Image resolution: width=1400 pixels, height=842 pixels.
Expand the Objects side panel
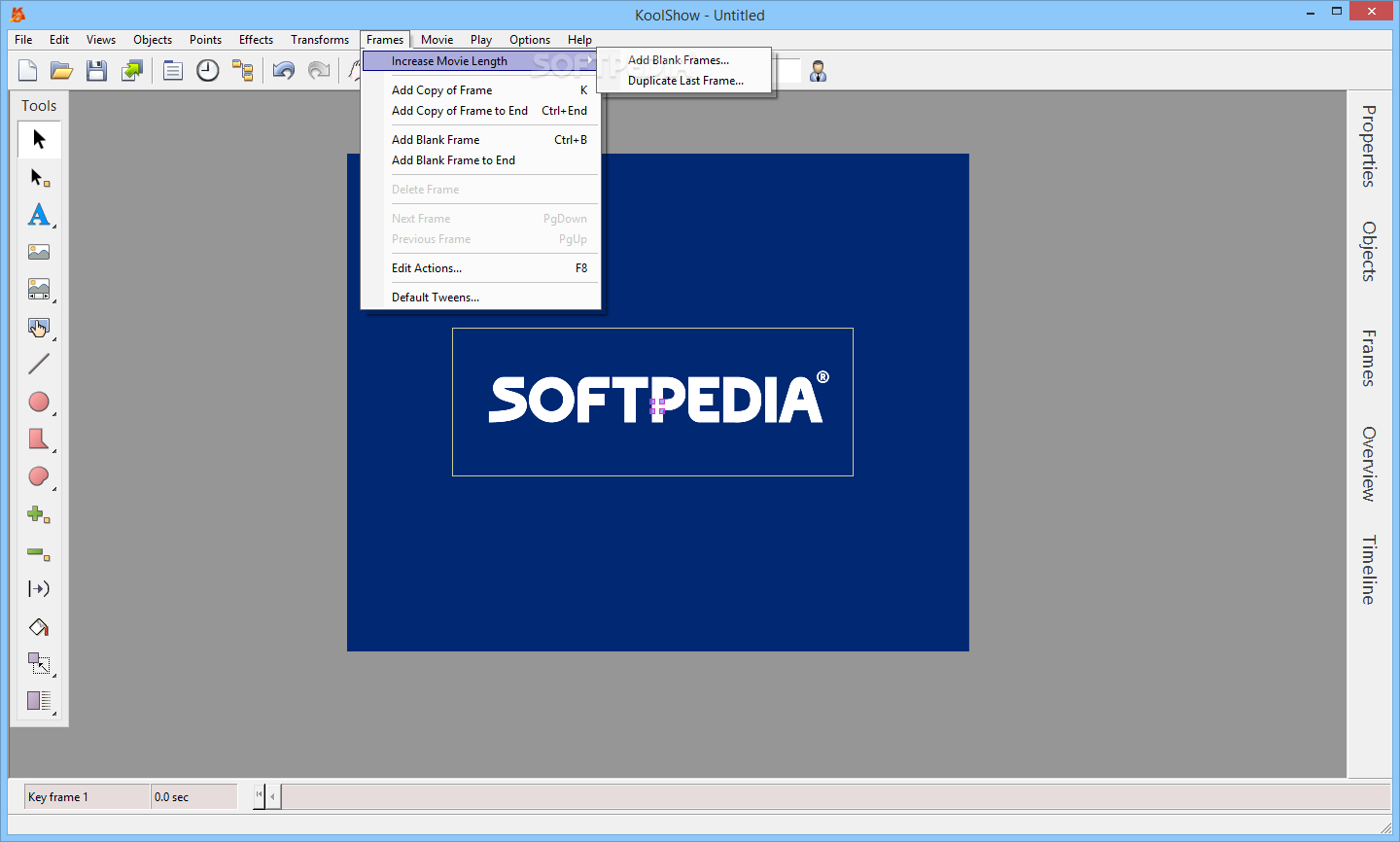coord(1369,252)
